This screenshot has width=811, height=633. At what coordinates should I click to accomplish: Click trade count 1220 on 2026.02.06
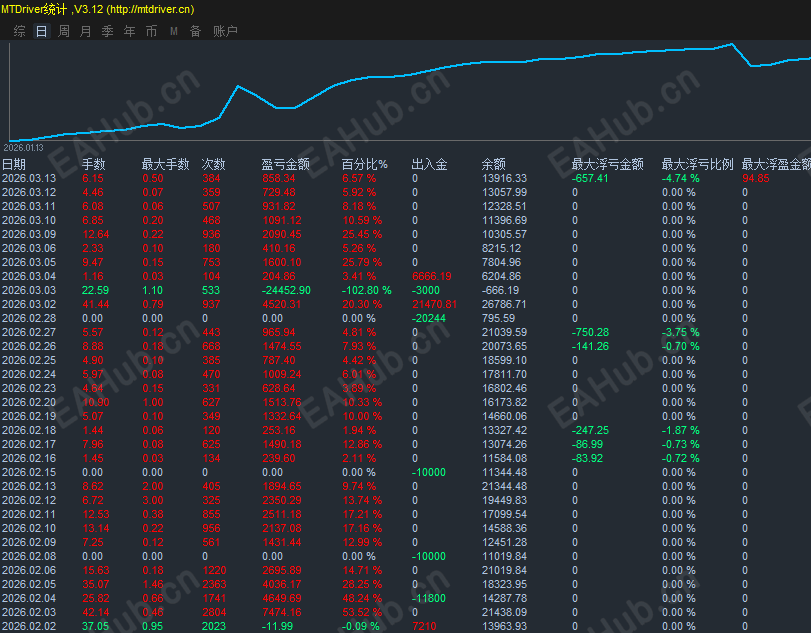214,569
